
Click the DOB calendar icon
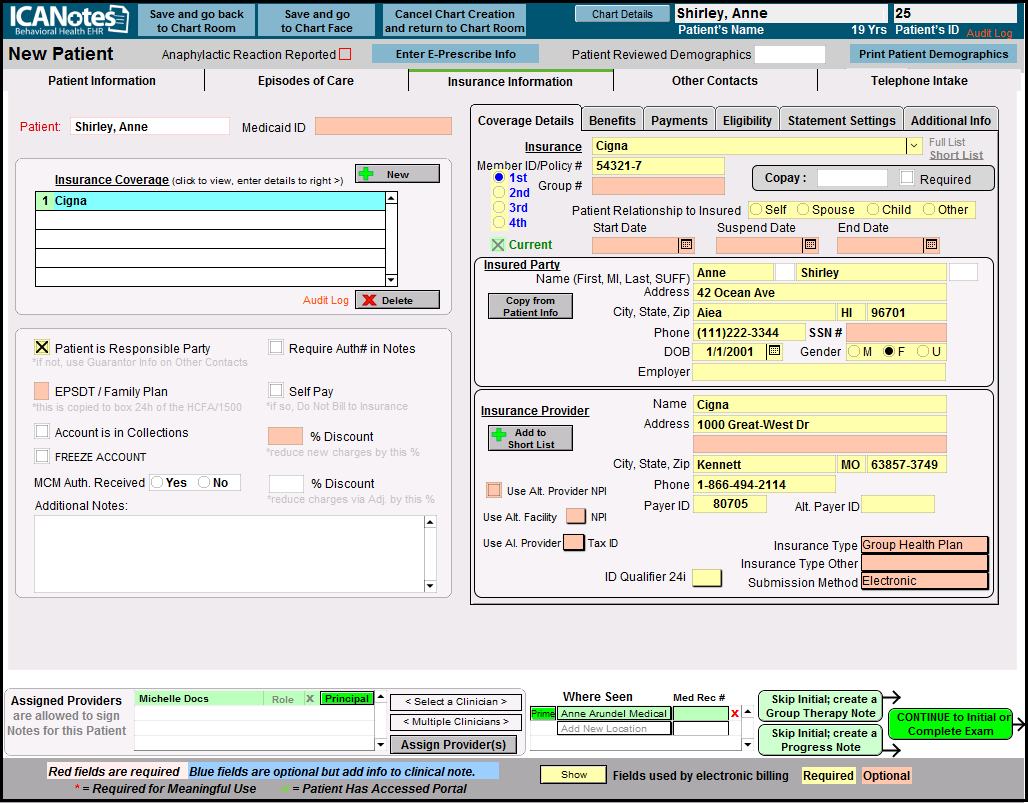[x=774, y=352]
